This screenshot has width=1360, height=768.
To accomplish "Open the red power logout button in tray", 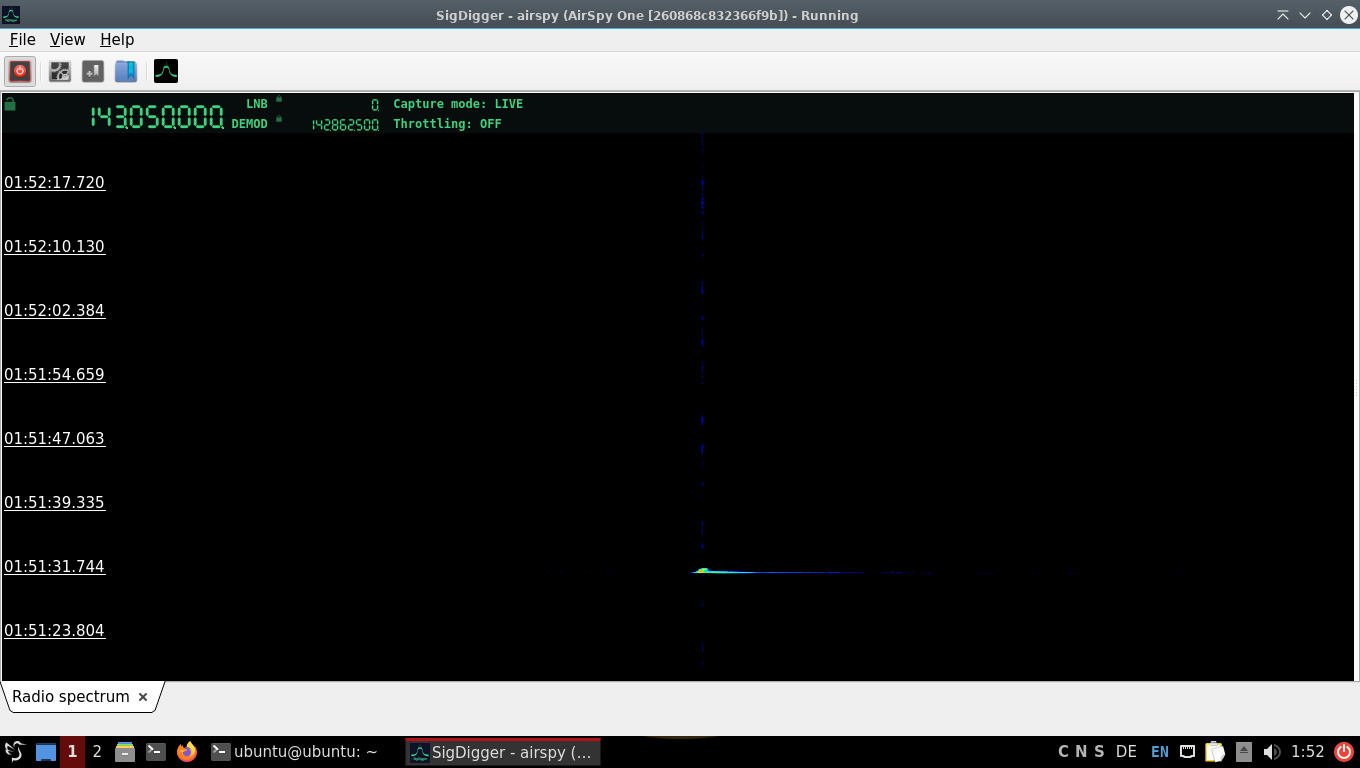I will tap(1344, 752).
